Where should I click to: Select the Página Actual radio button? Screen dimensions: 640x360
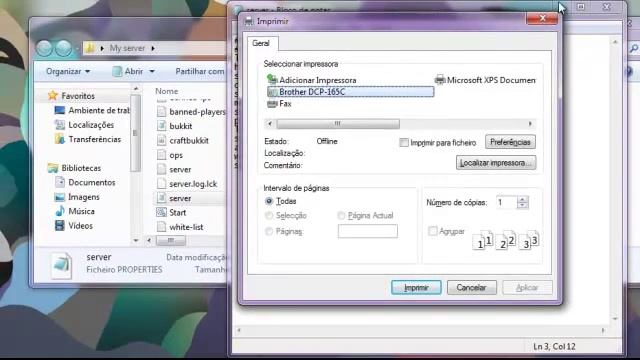[341, 215]
